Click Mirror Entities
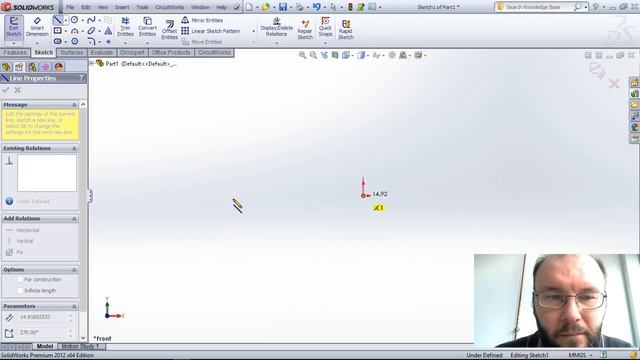 (x=202, y=20)
